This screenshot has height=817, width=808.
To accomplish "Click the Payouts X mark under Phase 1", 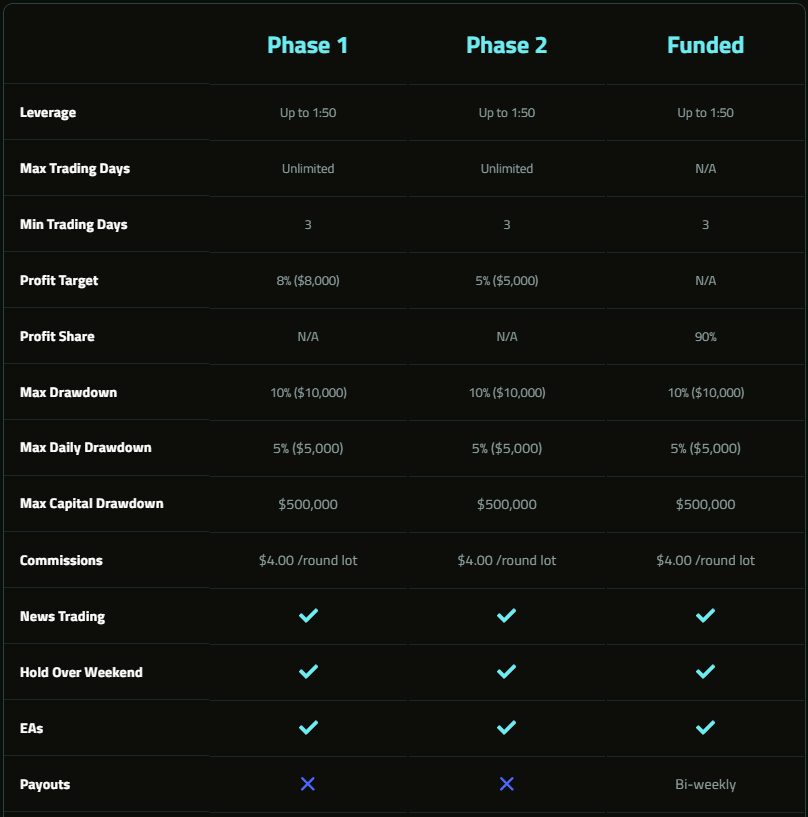I will coord(308,784).
